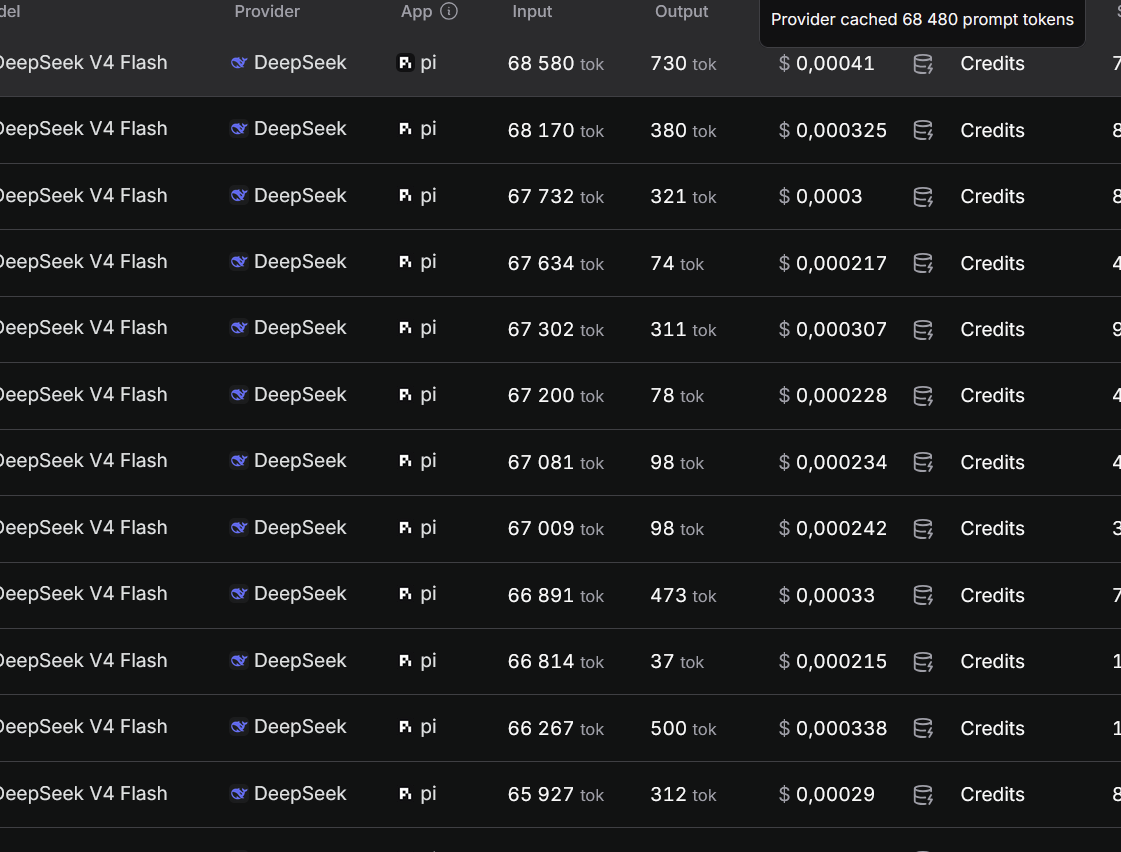
Task: Click cache icon in the $0,000307 row
Action: coord(923,330)
